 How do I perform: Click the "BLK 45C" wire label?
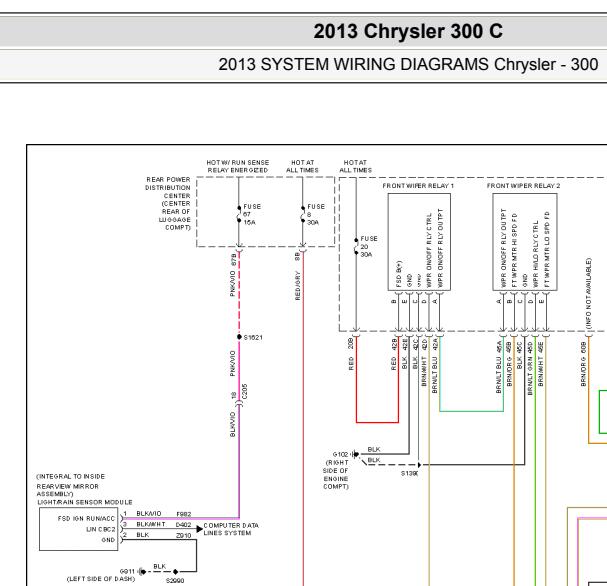click(520, 355)
